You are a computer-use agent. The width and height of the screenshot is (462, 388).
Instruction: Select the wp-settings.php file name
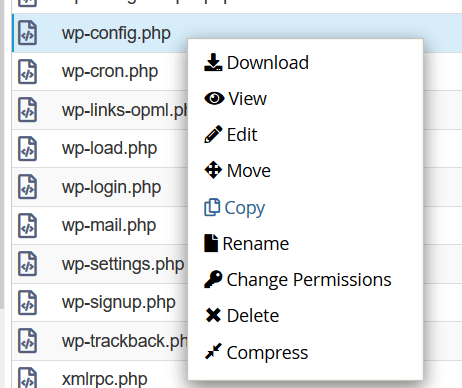123,265
